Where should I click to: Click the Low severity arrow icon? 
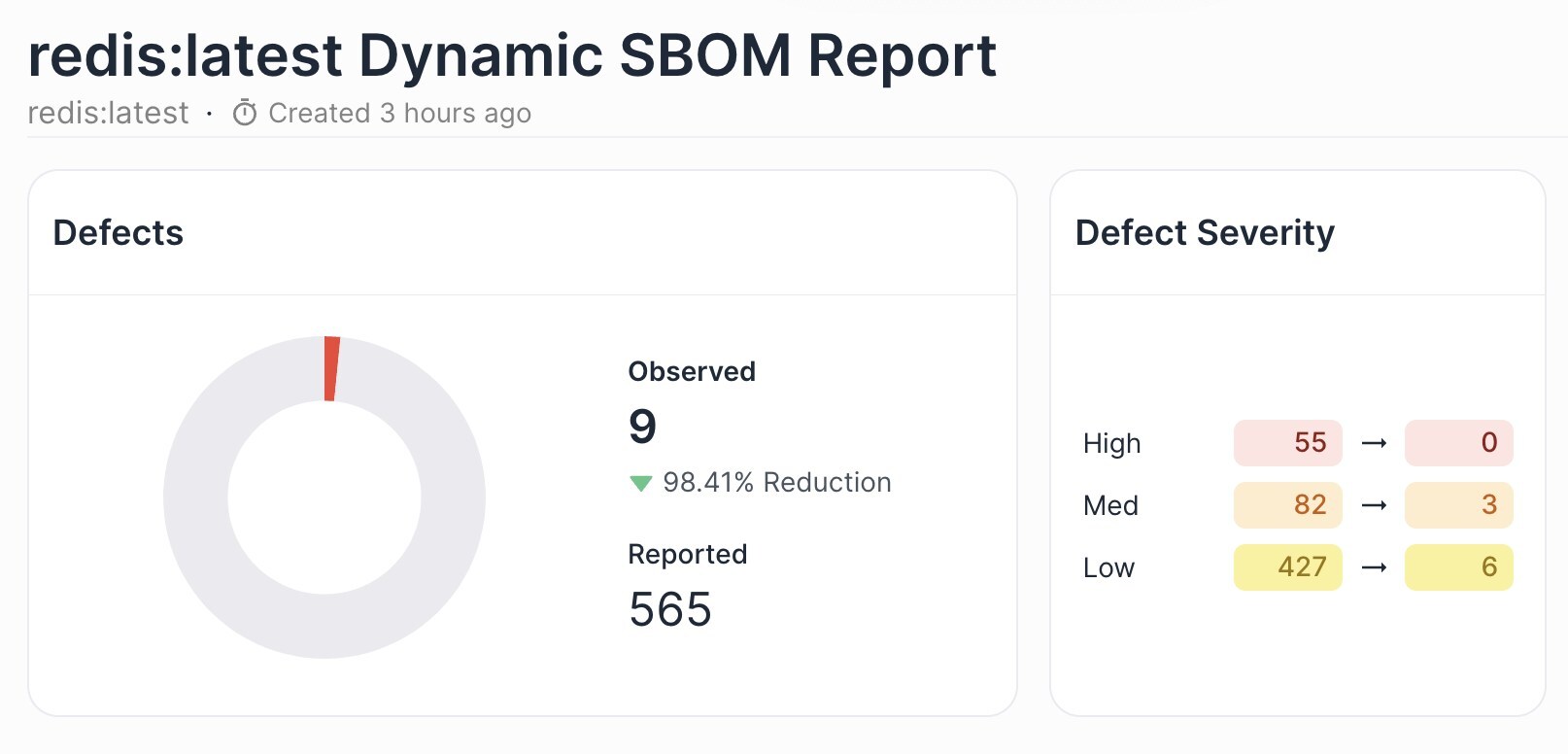coord(1374,567)
